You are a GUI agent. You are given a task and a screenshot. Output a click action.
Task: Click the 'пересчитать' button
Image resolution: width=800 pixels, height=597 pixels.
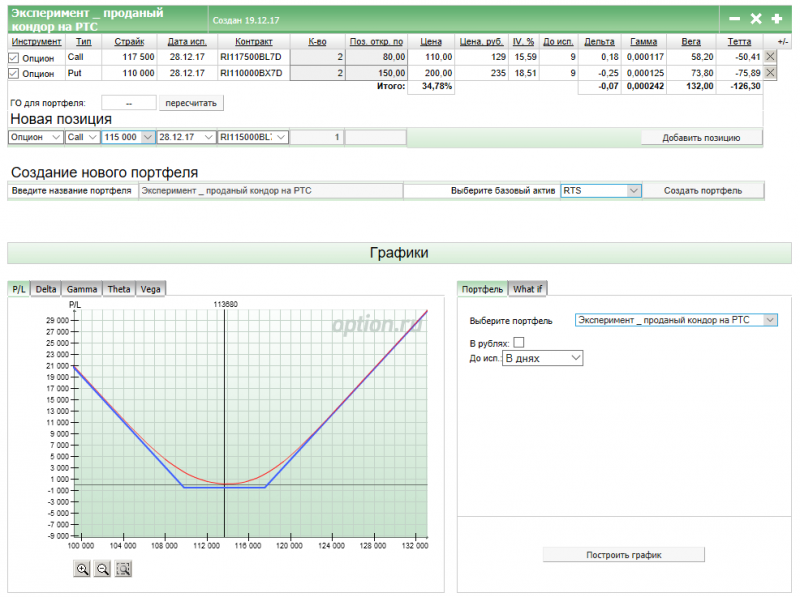pos(192,103)
